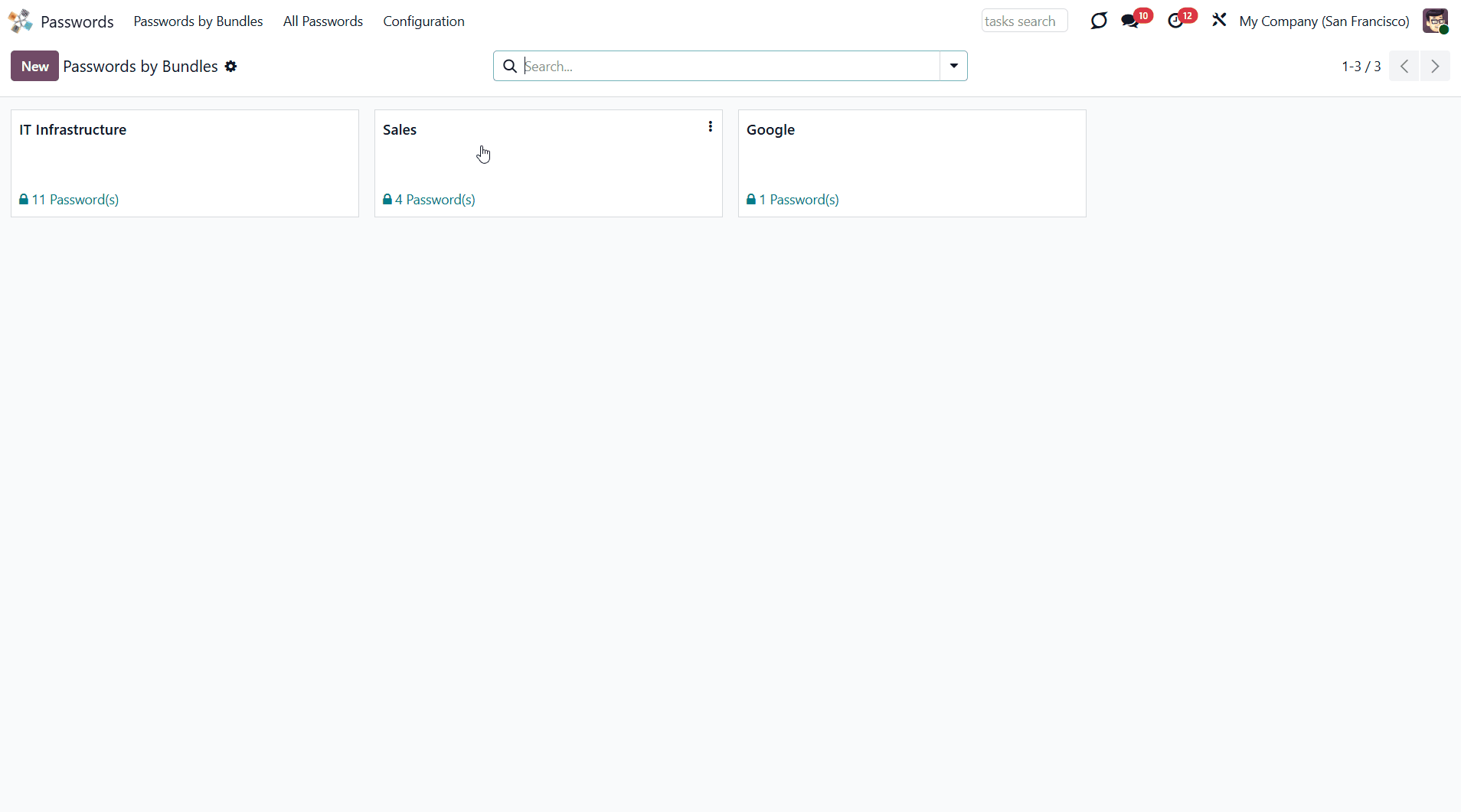Open the Configuration menu
This screenshot has width=1461, height=812.
pyautogui.click(x=423, y=21)
